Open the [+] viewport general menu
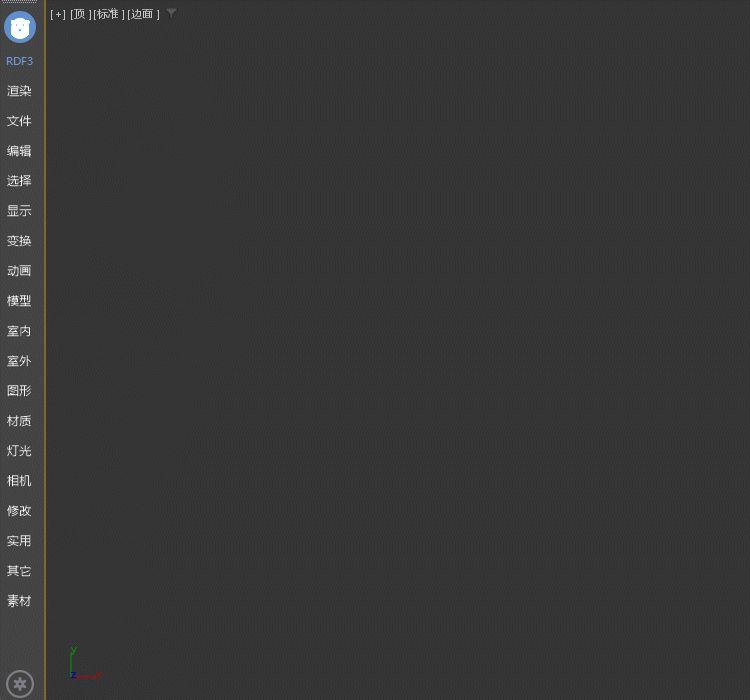The width and height of the screenshot is (750, 700). coord(58,14)
